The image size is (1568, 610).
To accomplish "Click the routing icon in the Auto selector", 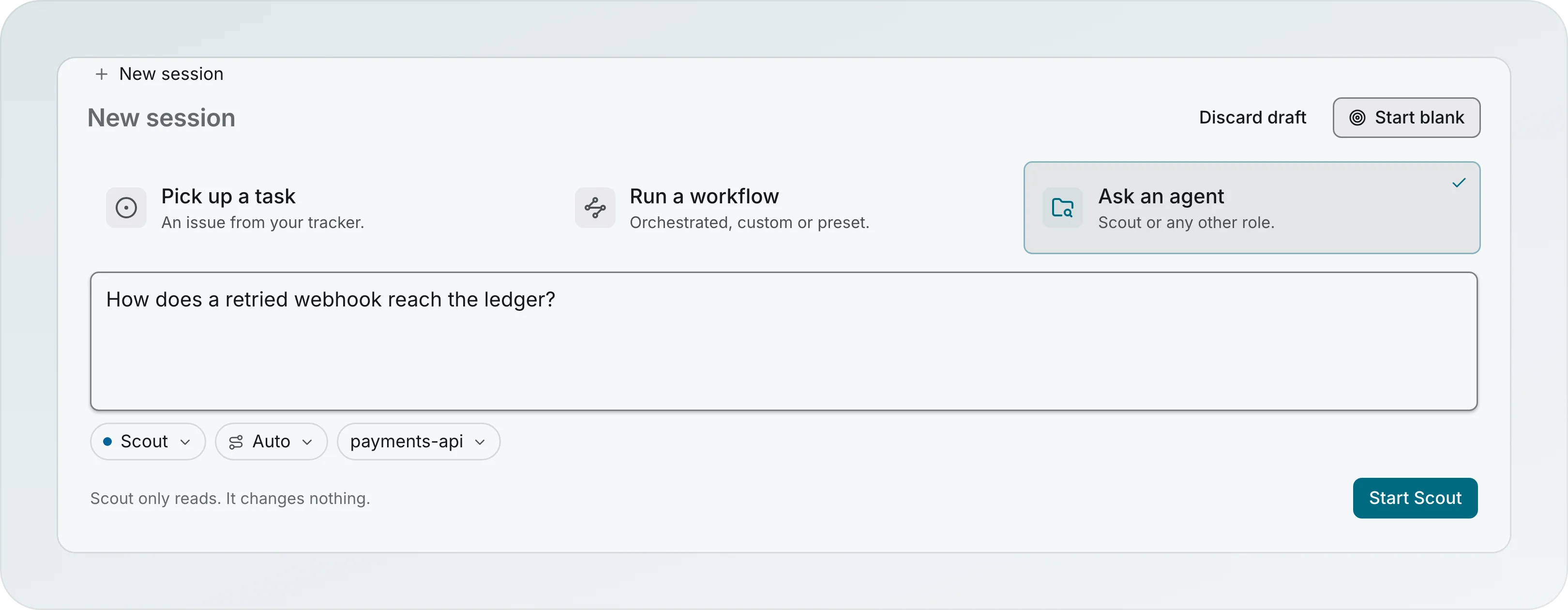I will [236, 442].
